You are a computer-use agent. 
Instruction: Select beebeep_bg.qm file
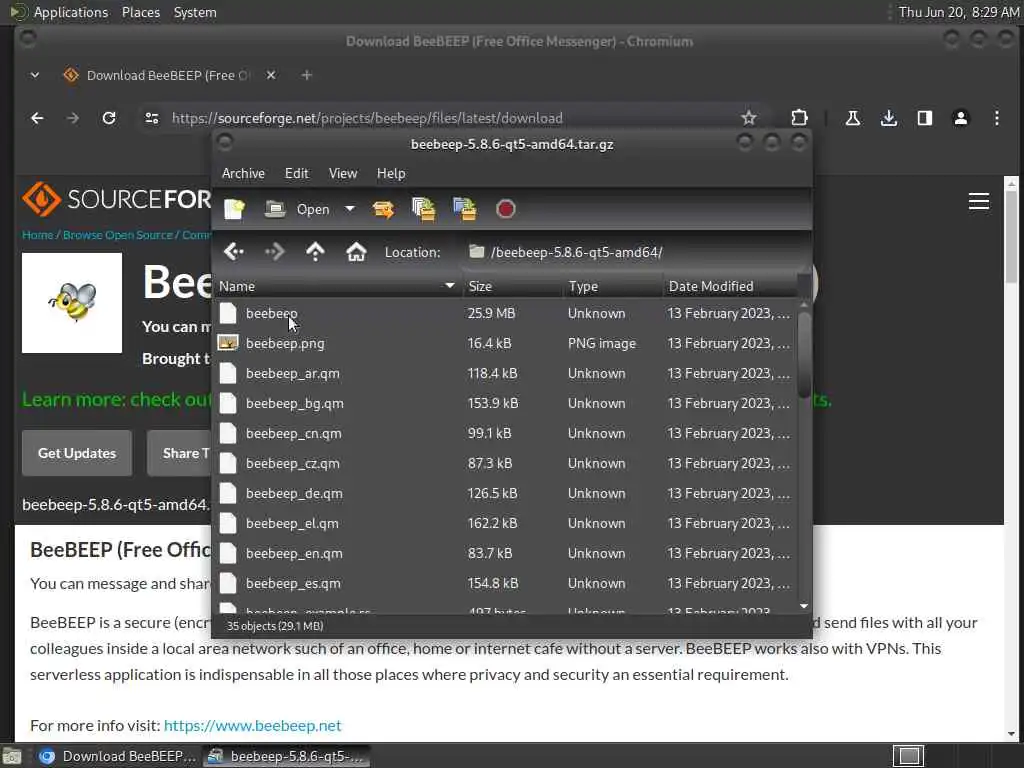(x=505, y=404)
